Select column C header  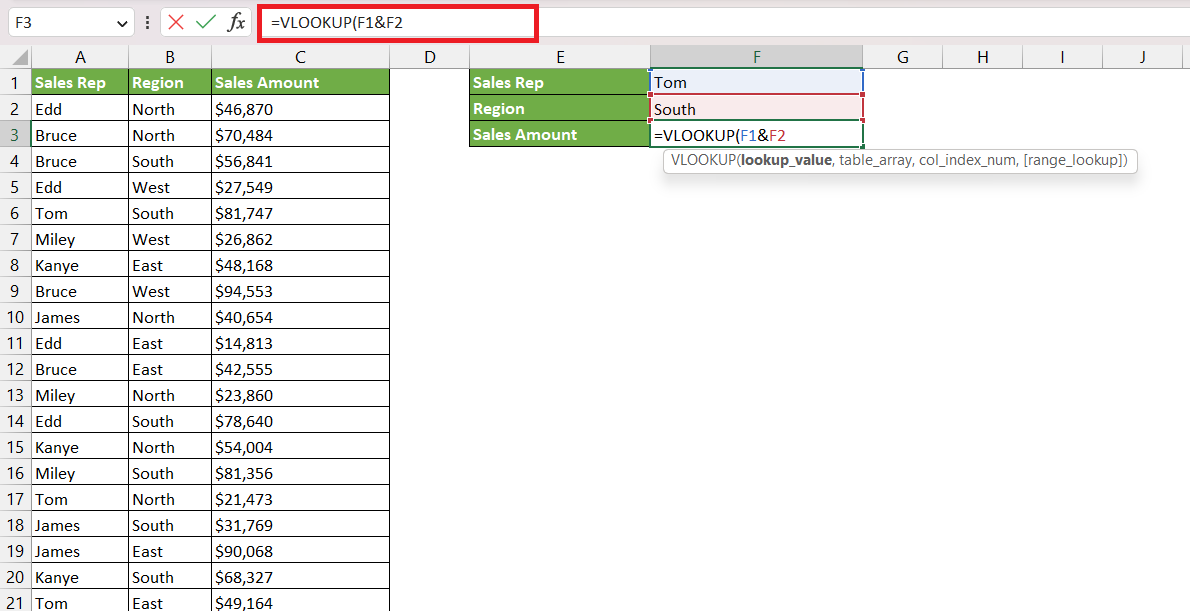(301, 57)
